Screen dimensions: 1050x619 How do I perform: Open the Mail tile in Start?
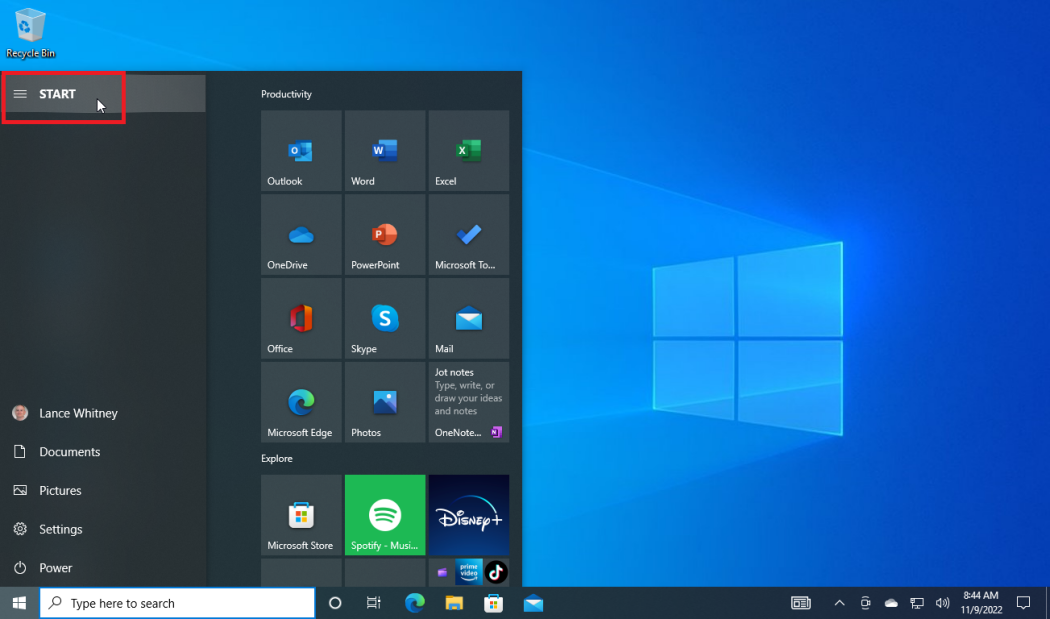pos(469,318)
